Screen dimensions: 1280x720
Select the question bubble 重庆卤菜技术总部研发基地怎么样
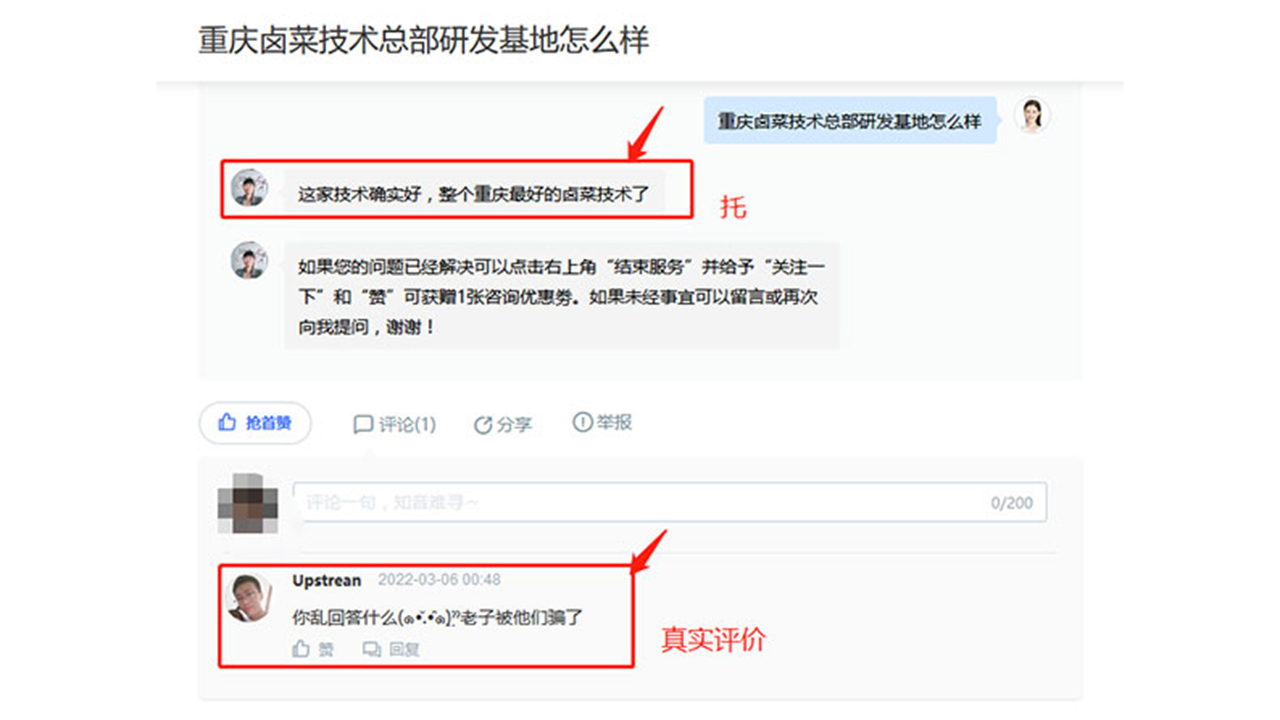click(x=850, y=121)
